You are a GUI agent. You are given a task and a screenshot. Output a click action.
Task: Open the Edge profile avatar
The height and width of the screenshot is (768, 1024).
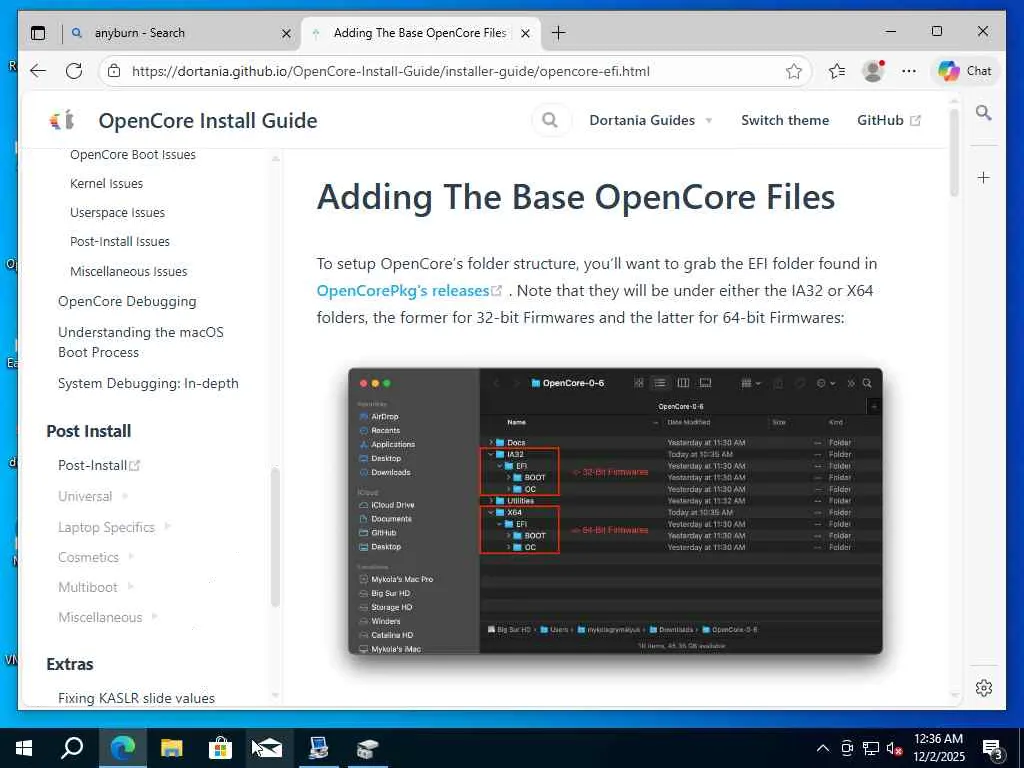872,71
